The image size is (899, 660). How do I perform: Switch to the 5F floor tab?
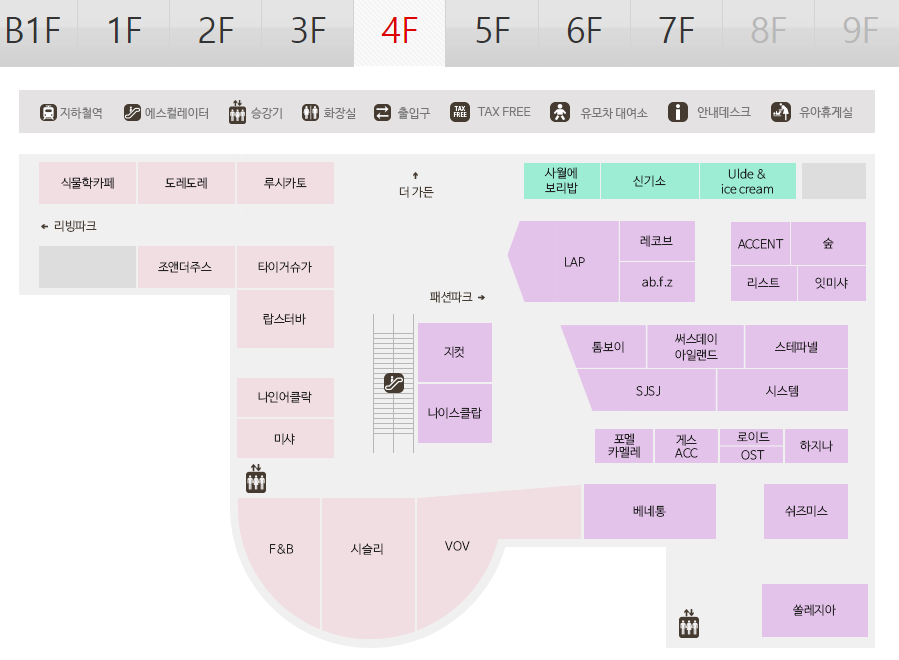point(492,32)
